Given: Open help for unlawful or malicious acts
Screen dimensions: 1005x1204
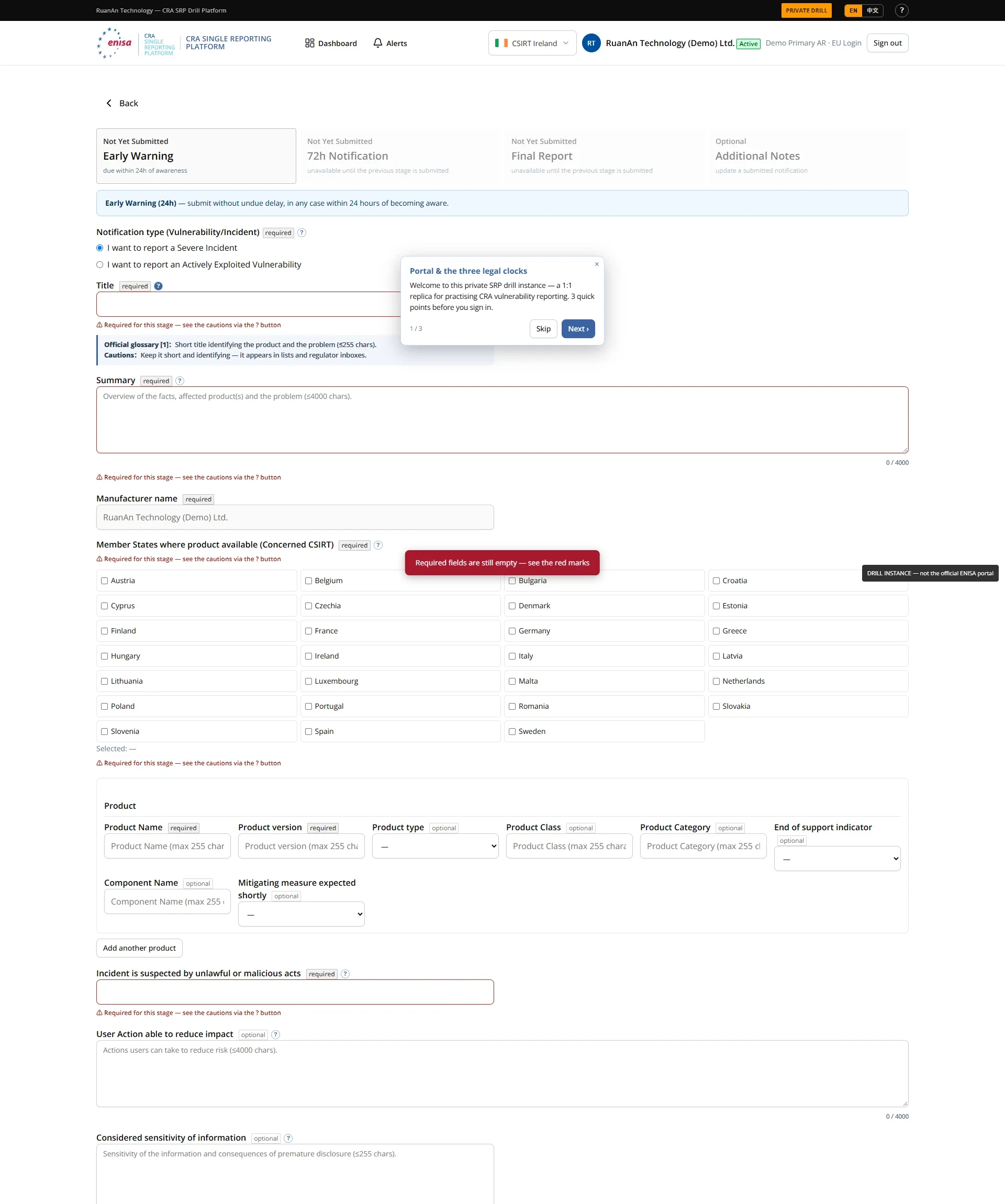Looking at the screenshot, I should pyautogui.click(x=345, y=974).
